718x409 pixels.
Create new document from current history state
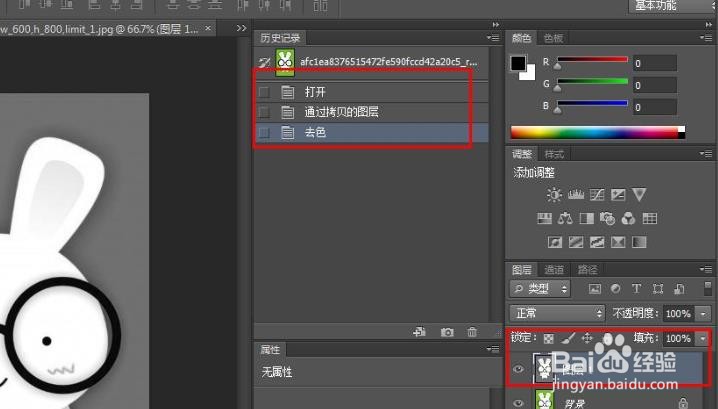pyautogui.click(x=419, y=332)
